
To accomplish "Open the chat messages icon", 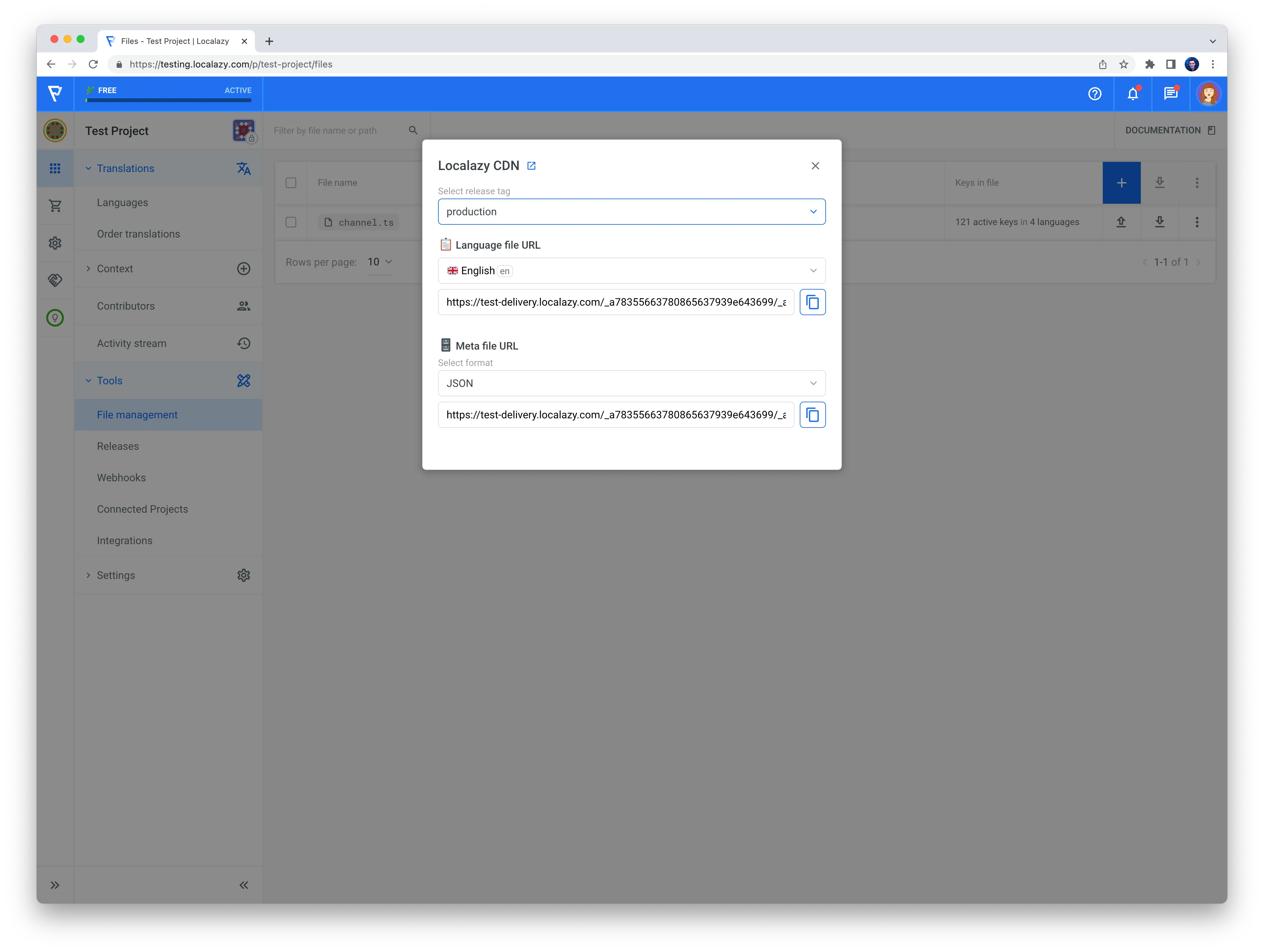I will pyautogui.click(x=1170, y=94).
